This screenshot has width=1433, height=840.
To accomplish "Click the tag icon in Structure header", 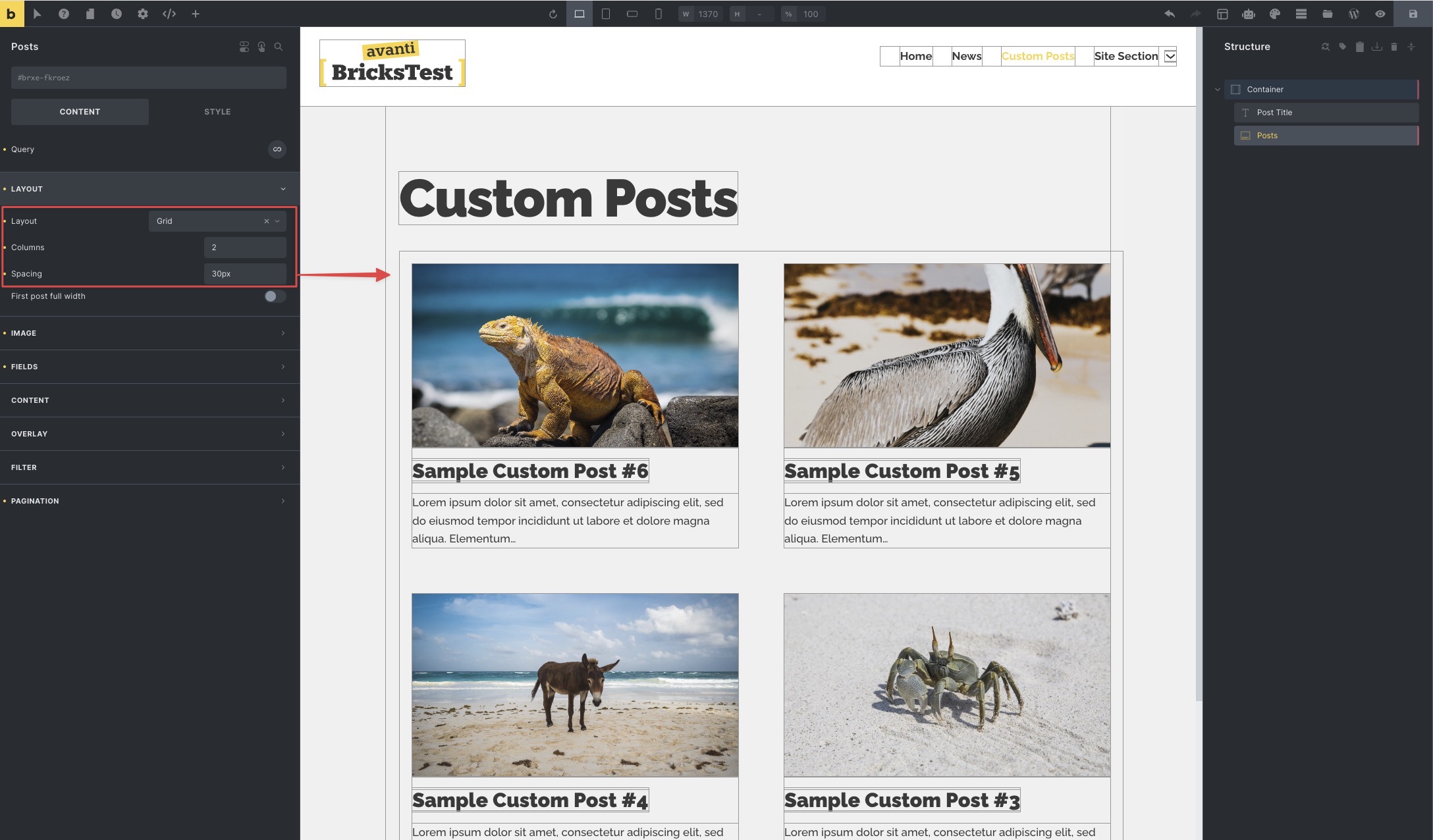I will 1343,47.
